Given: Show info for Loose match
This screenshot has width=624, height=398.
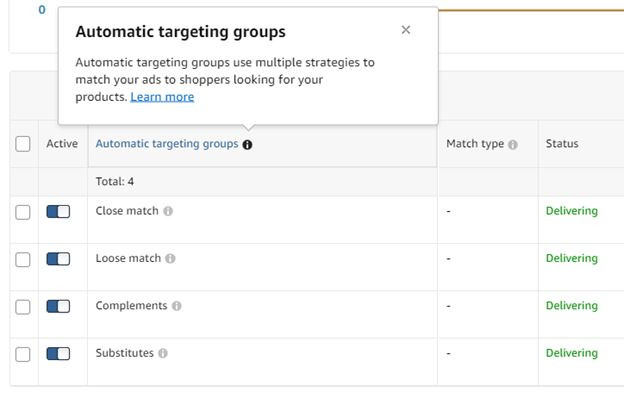Looking at the screenshot, I should pyautogui.click(x=170, y=258).
